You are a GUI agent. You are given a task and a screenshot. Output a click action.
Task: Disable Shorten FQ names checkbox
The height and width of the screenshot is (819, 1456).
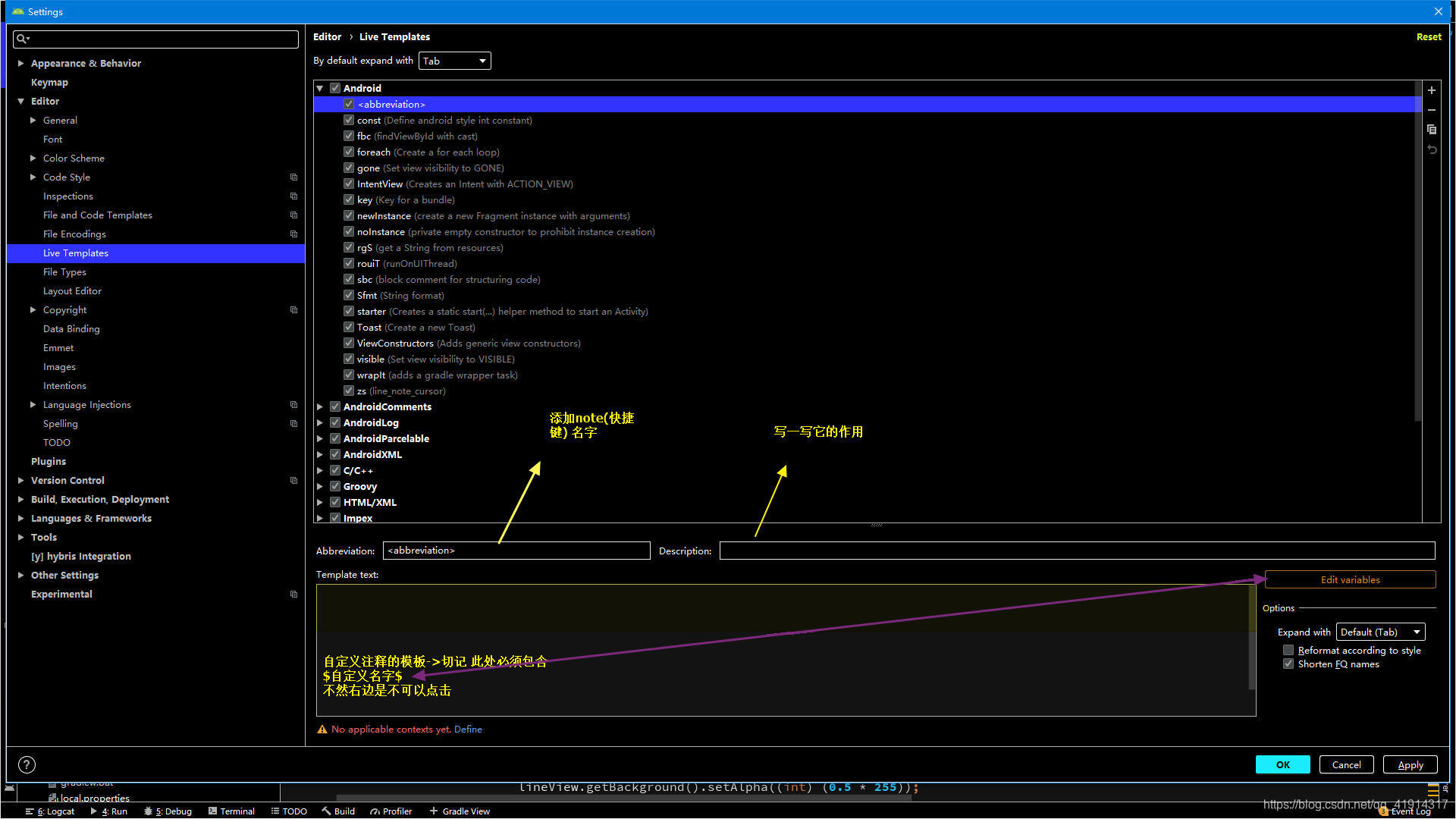tap(1288, 664)
